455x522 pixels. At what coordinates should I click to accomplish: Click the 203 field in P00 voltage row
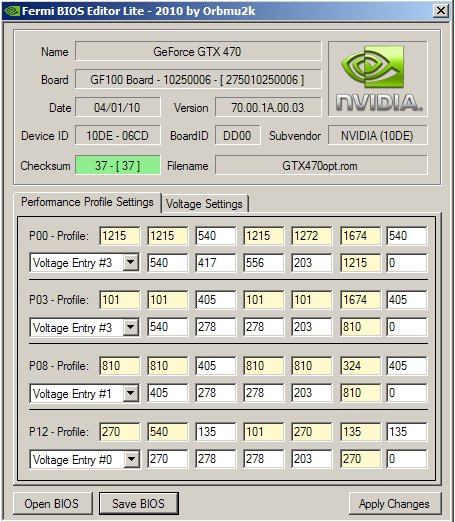click(x=312, y=263)
